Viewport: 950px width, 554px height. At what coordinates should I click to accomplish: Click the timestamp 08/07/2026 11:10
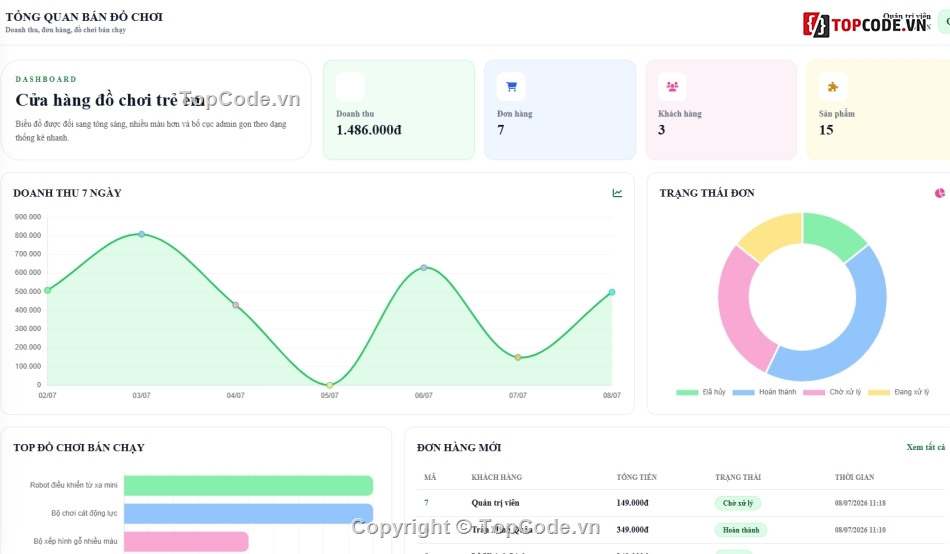[860, 530]
